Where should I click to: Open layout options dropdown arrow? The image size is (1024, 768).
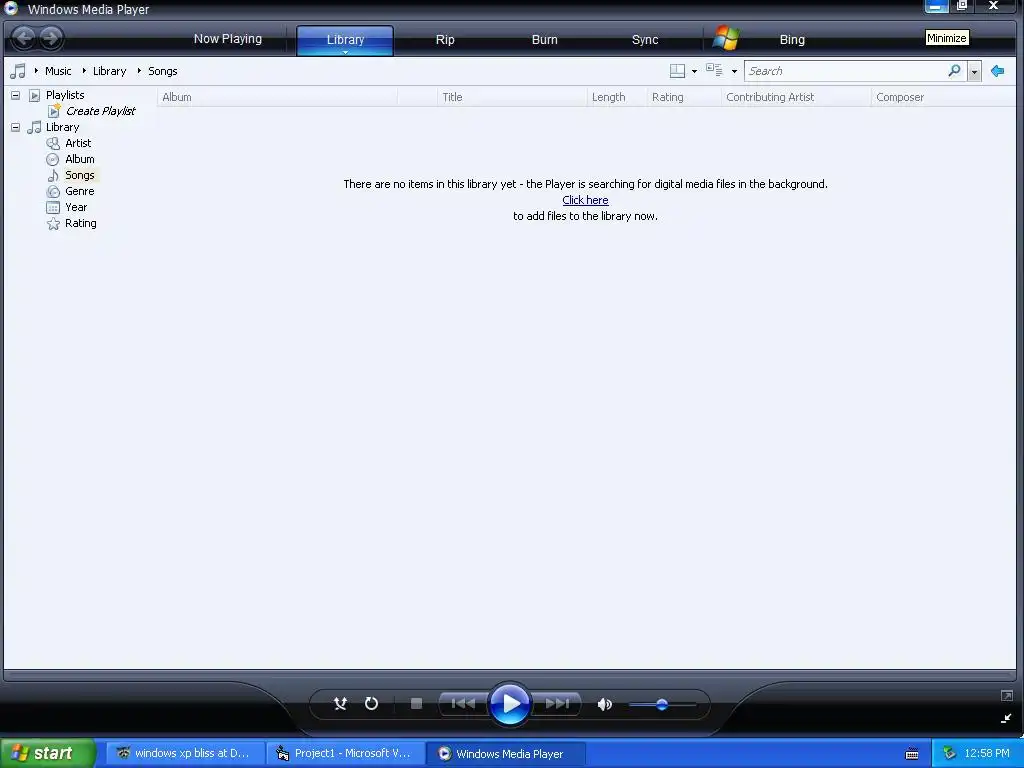[694, 71]
